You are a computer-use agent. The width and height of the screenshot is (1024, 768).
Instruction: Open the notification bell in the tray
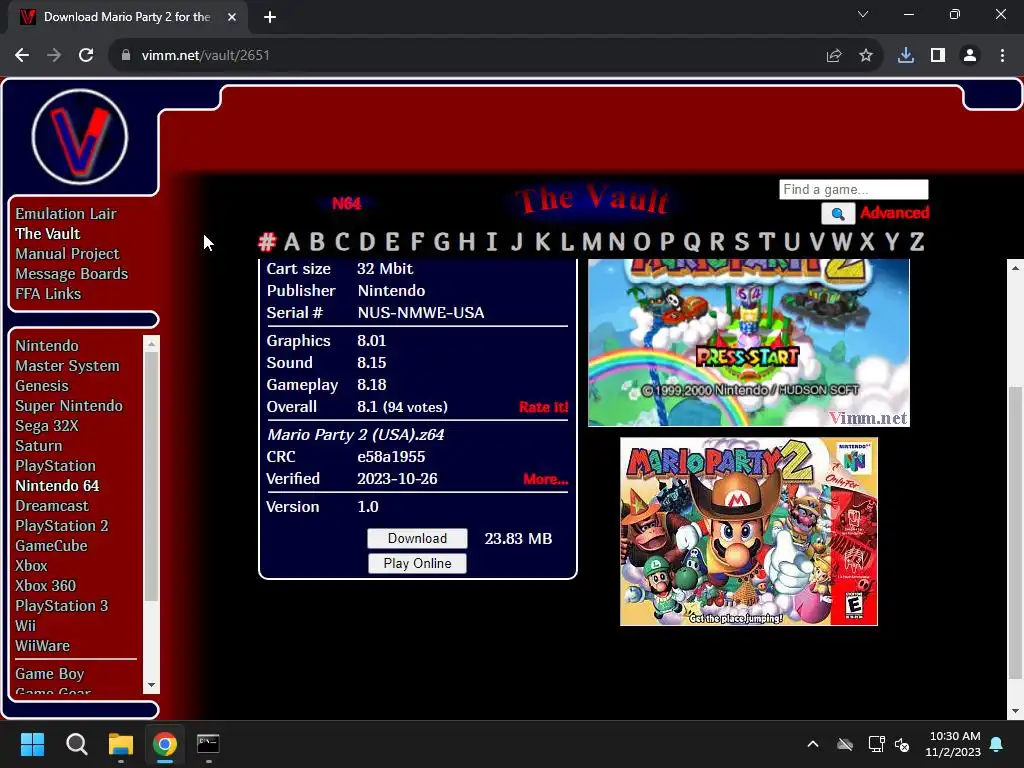(x=997, y=744)
